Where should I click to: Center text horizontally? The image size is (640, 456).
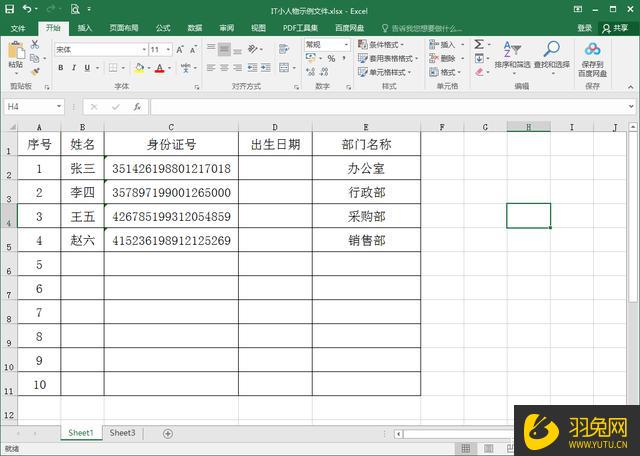pyautogui.click(x=224, y=68)
